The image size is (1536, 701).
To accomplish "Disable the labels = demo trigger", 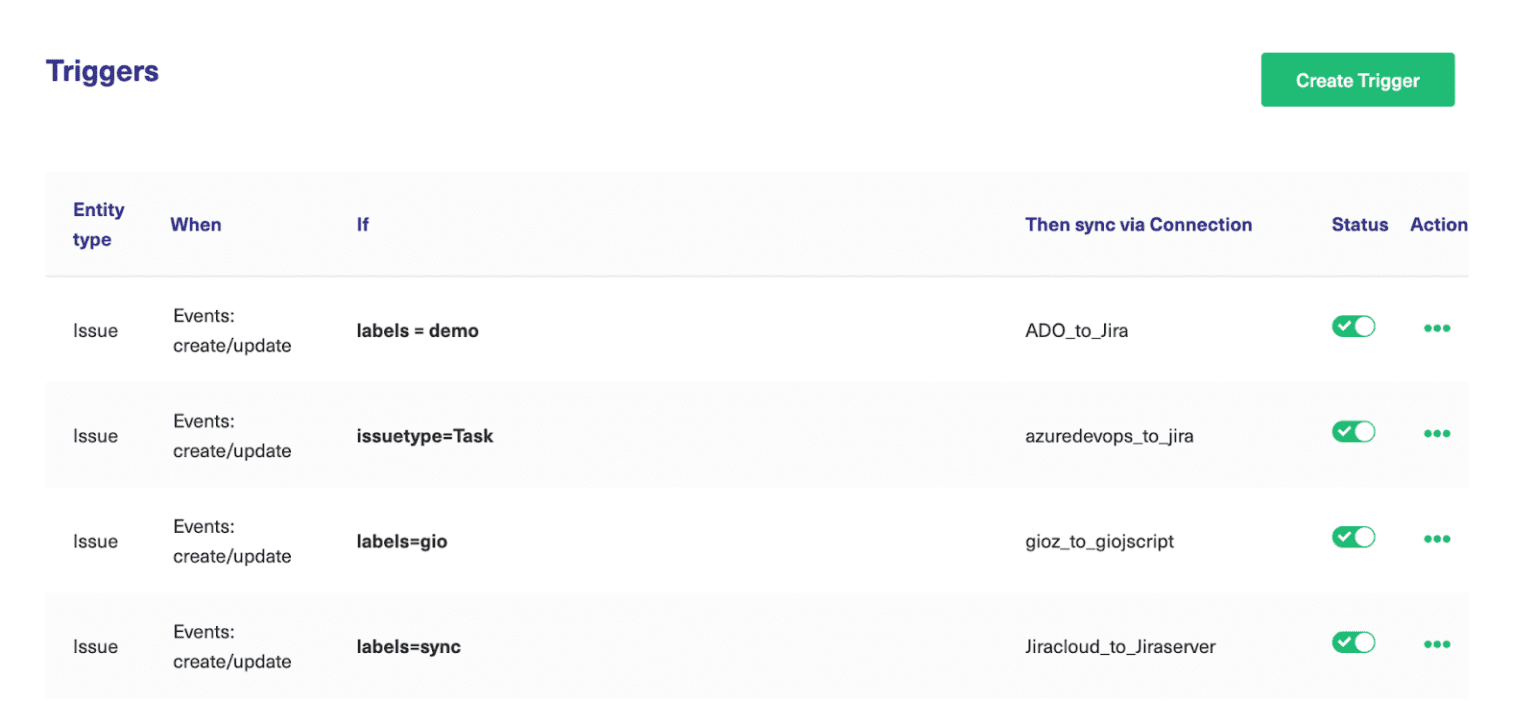I will [1353, 326].
